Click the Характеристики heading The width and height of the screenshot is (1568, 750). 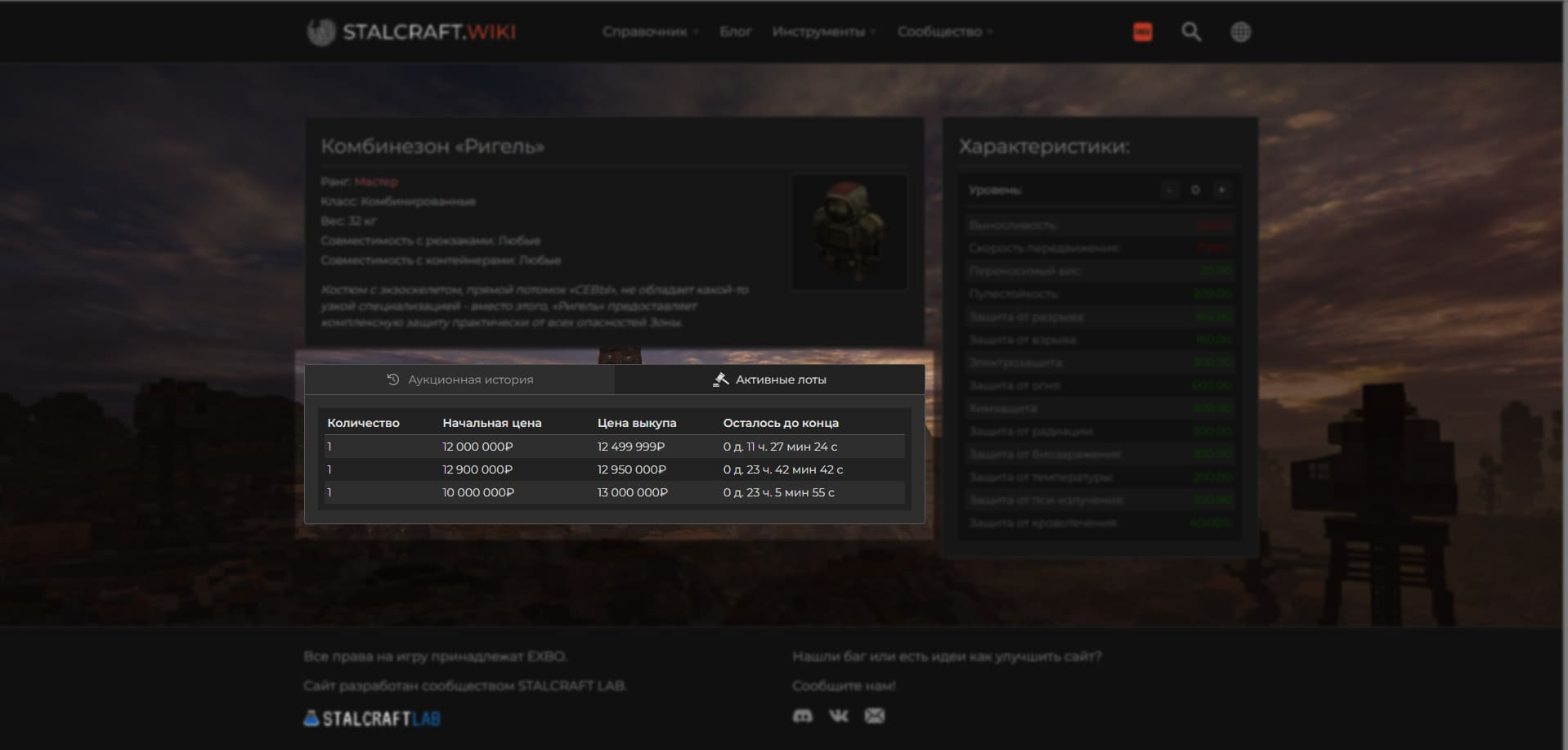[x=1044, y=146]
